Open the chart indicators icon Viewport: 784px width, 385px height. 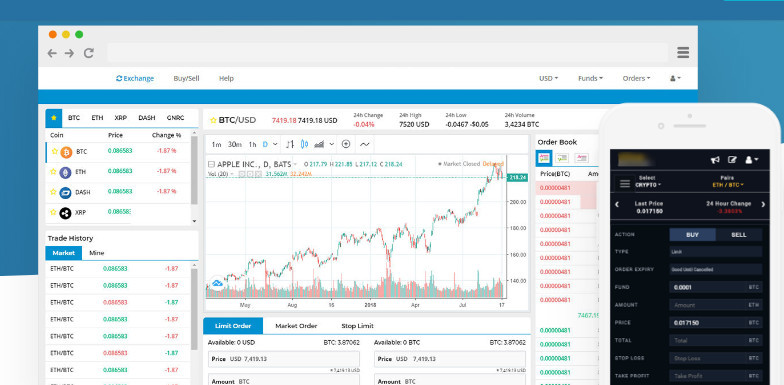(319, 144)
